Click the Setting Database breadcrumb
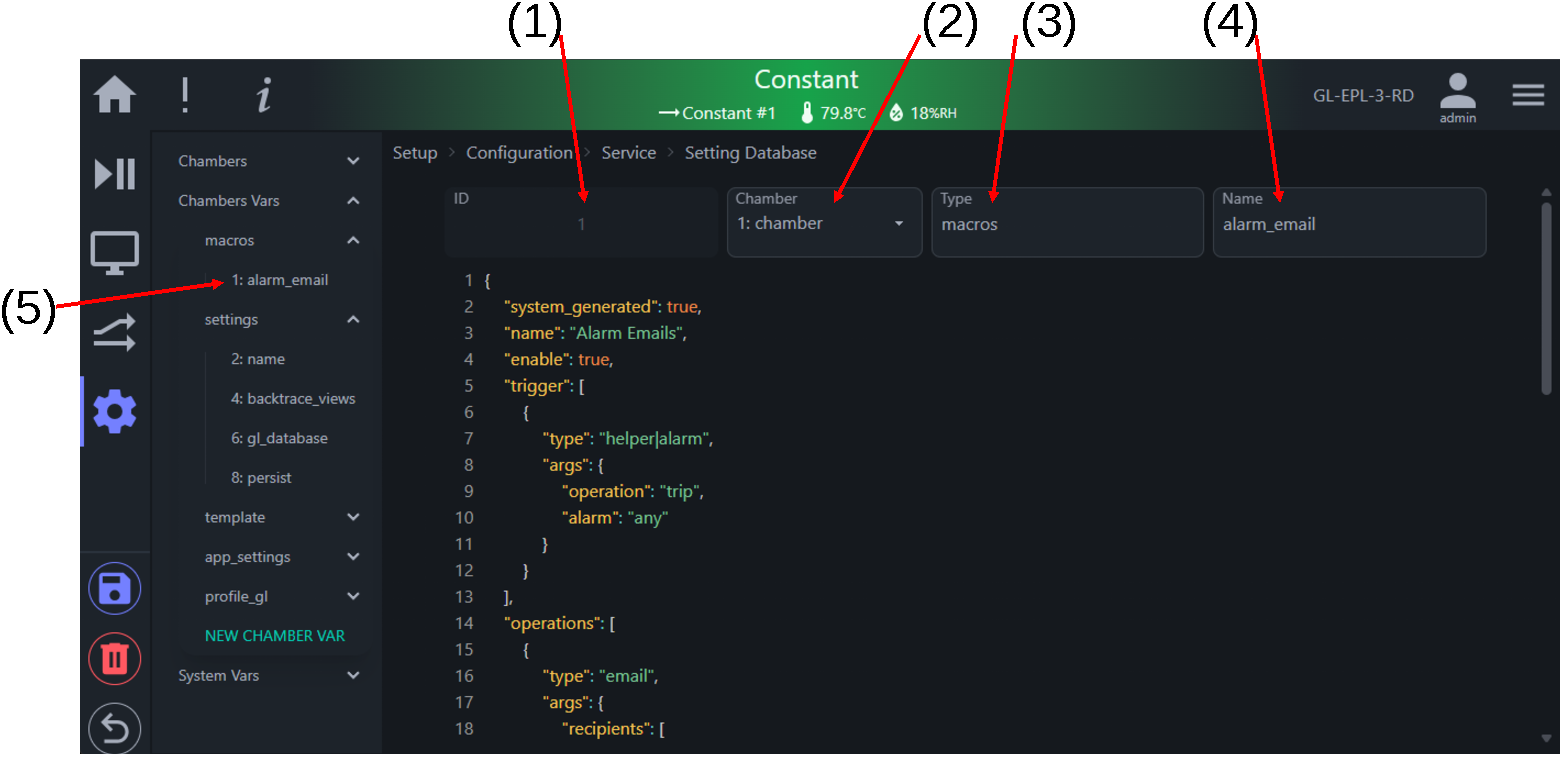The height and width of the screenshot is (757, 1566). 751,153
